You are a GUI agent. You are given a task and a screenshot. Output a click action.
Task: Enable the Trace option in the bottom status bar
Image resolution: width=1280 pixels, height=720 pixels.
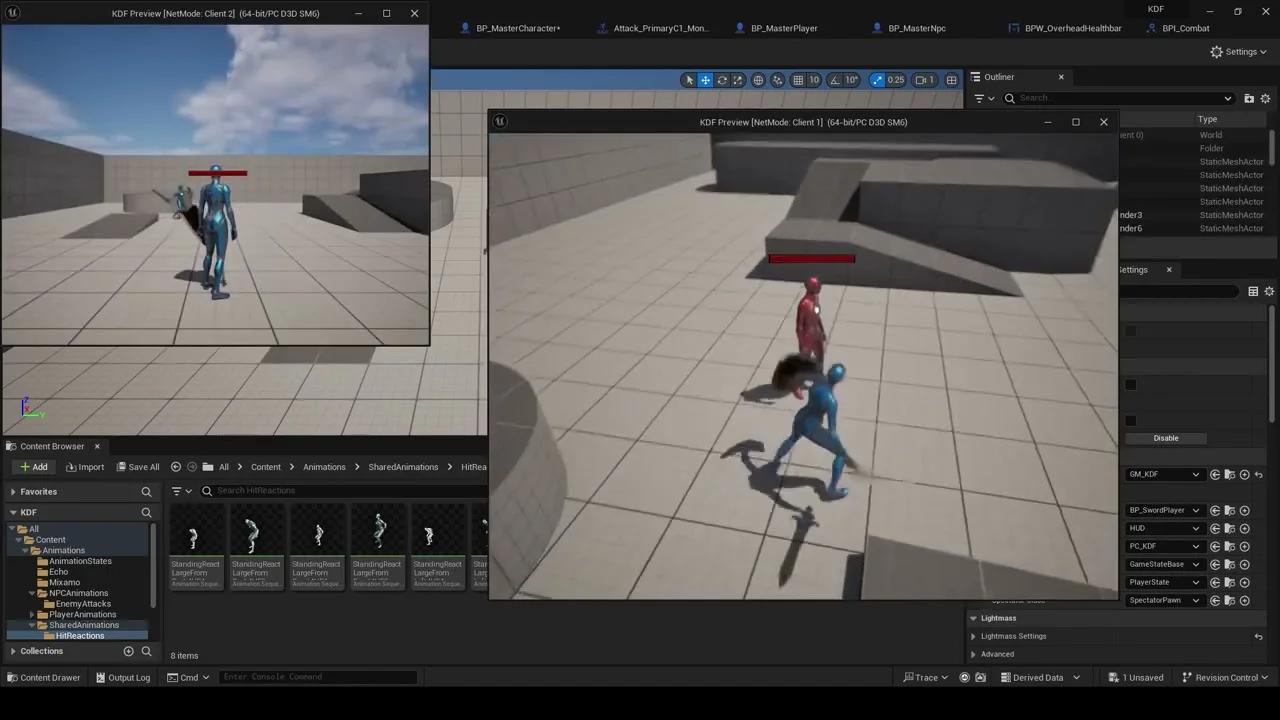(925, 677)
